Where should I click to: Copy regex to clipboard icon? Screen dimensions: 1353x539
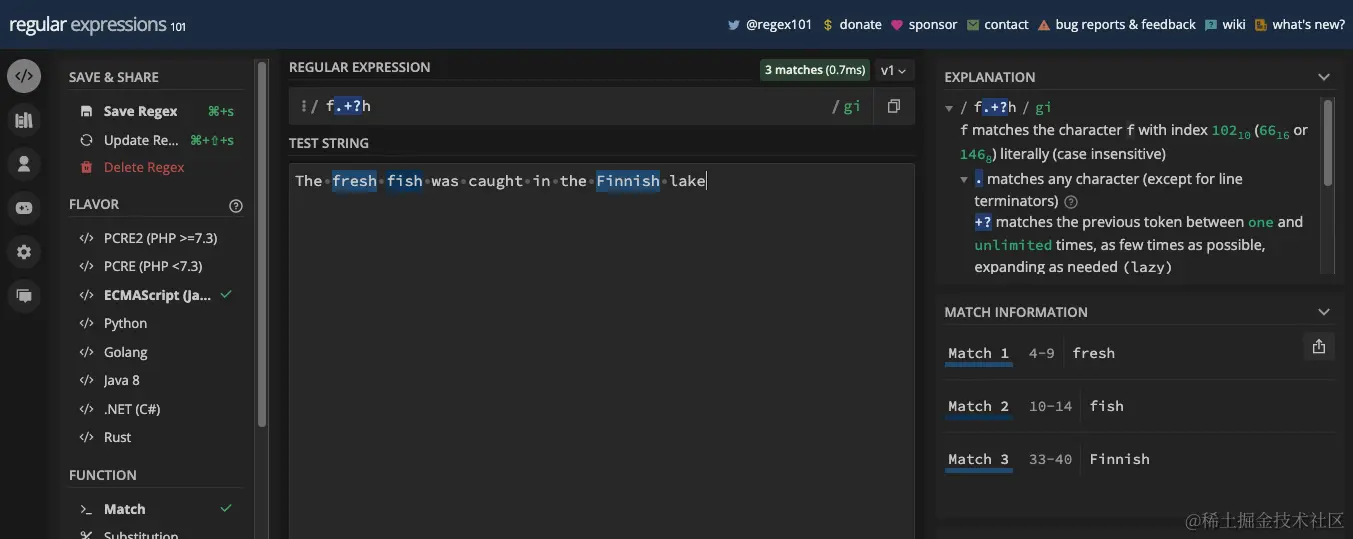[894, 106]
